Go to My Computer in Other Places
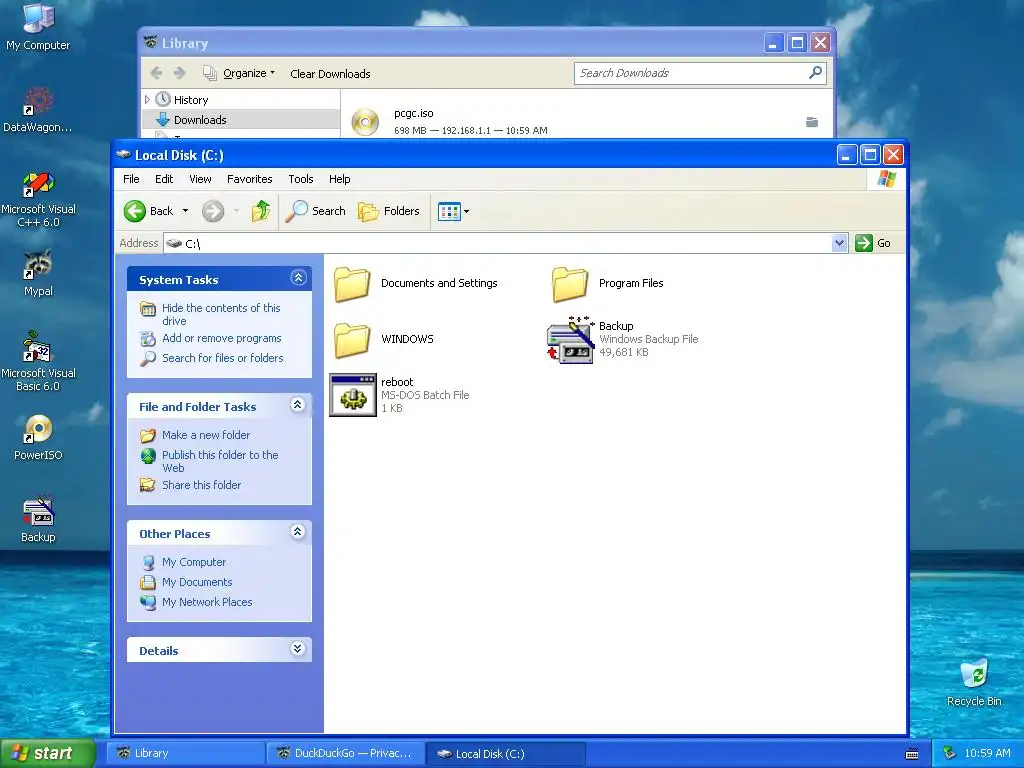 194,562
